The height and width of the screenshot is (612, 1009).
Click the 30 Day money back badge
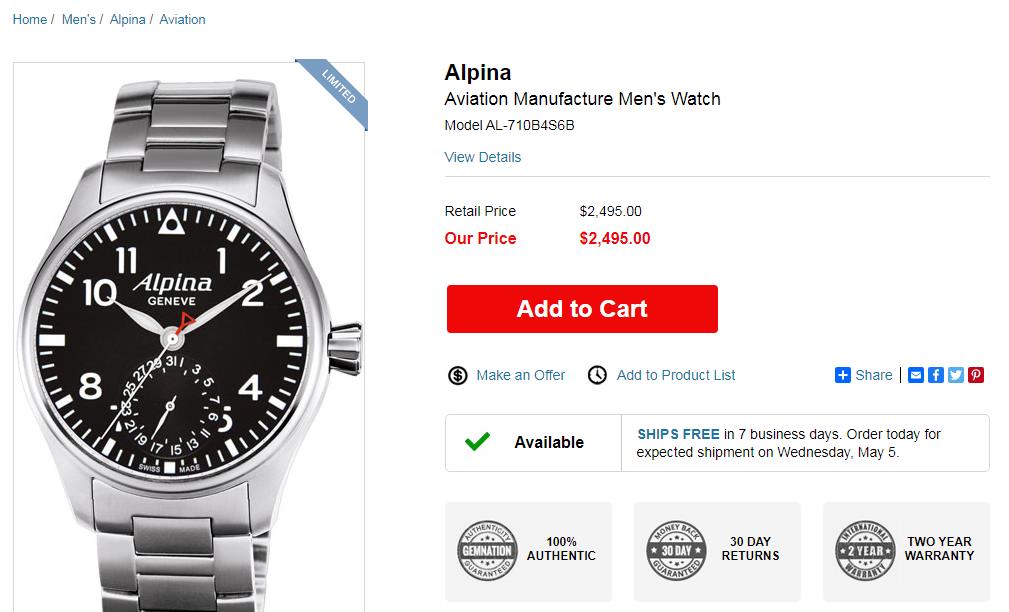[676, 550]
